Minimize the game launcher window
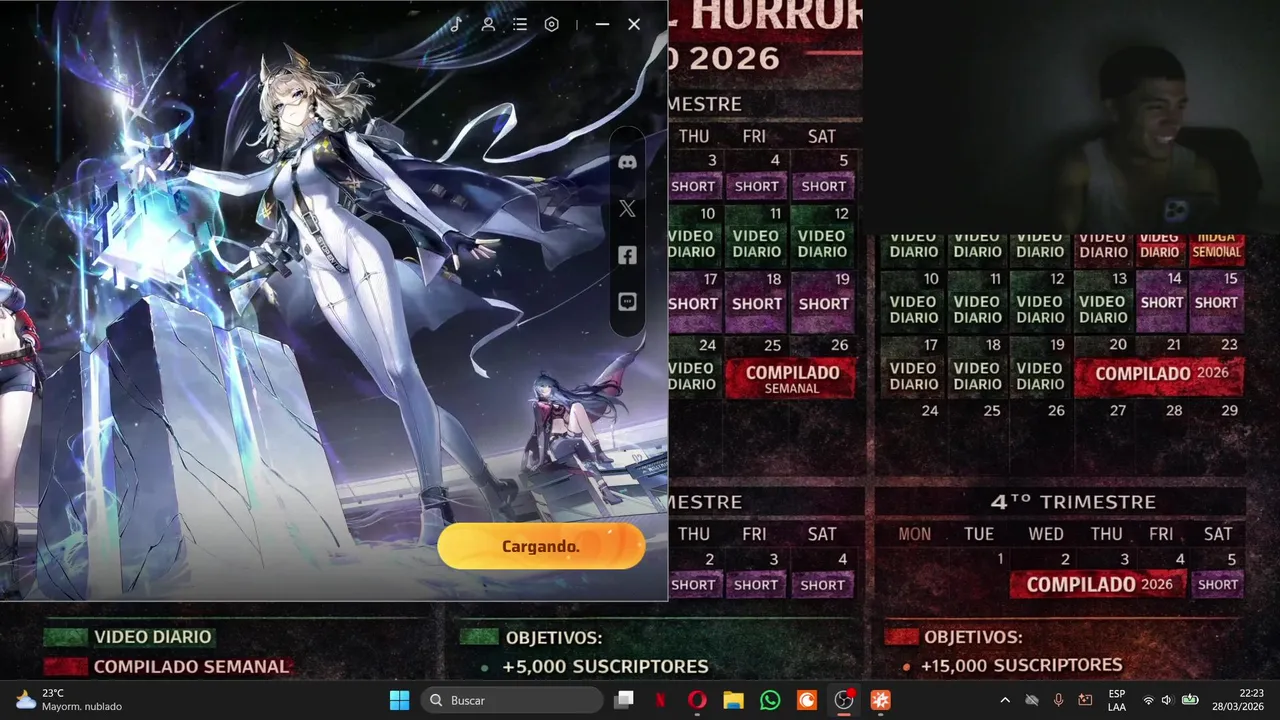The width and height of the screenshot is (1280, 720). coord(602,24)
